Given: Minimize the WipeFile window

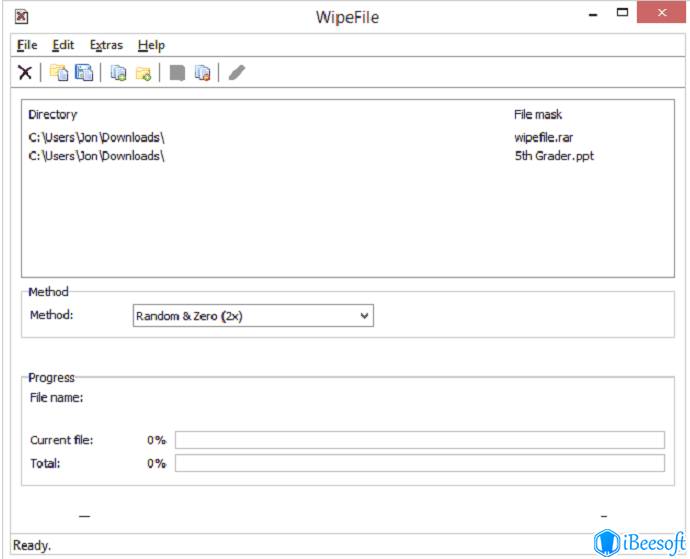Looking at the screenshot, I should 593,14.
